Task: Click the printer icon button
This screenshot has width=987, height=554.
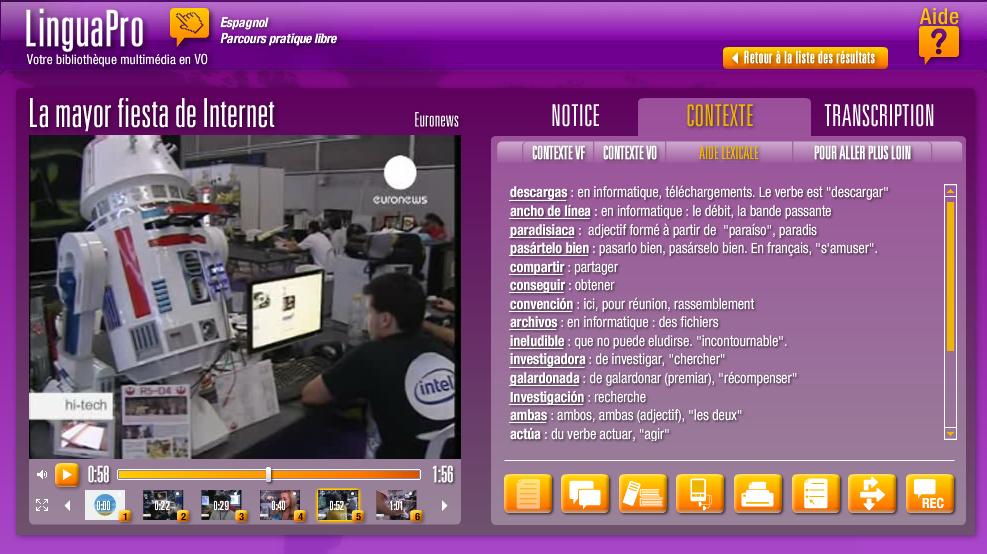Action: [x=758, y=493]
